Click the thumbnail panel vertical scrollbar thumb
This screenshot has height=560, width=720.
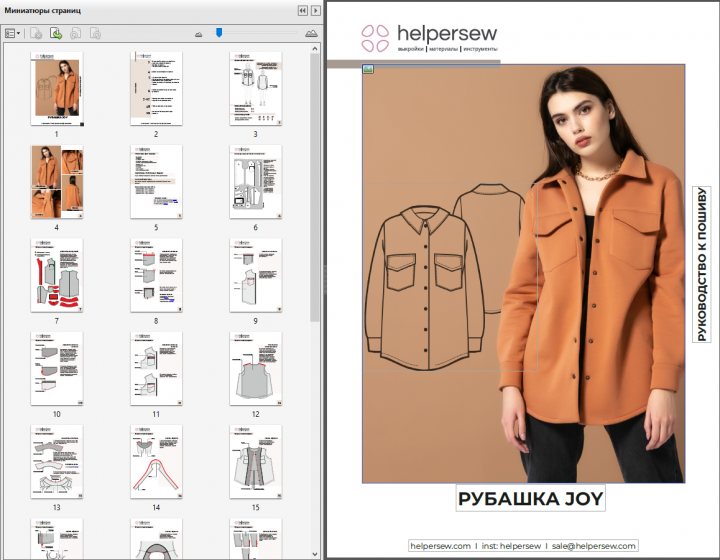point(315,187)
